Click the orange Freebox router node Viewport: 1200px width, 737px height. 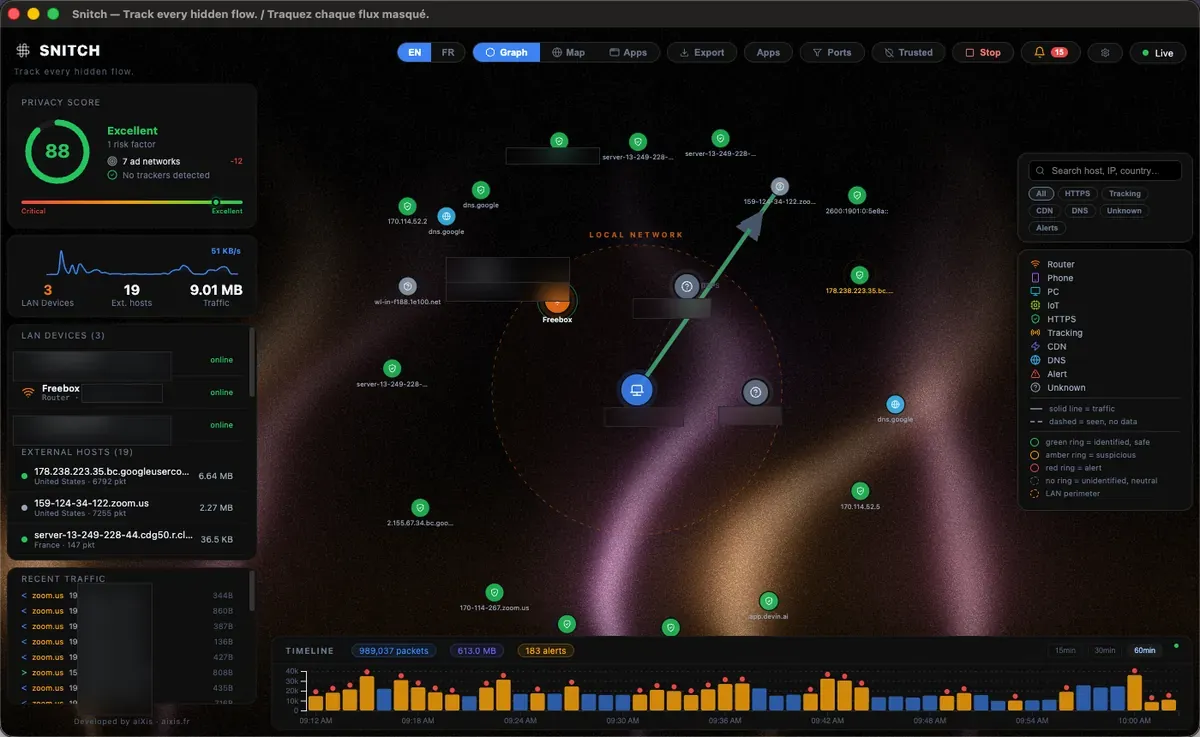tap(557, 299)
